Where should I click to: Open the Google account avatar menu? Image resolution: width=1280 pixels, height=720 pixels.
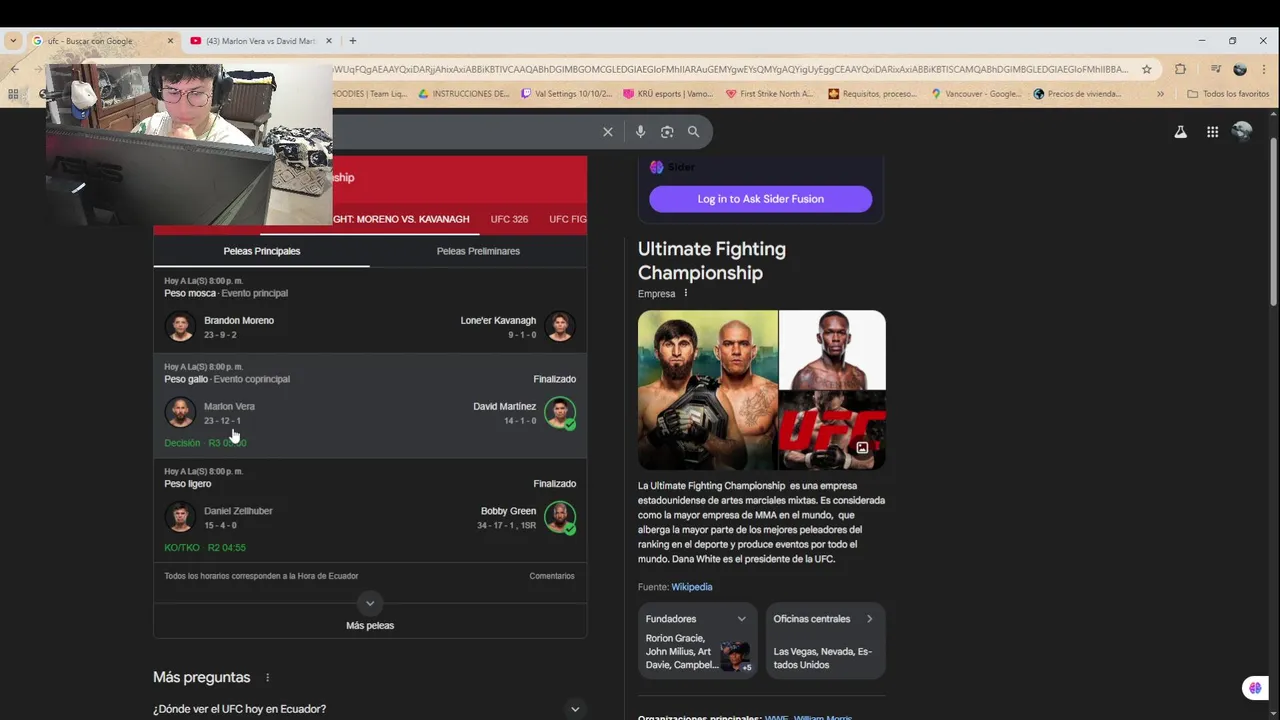[x=1242, y=131]
